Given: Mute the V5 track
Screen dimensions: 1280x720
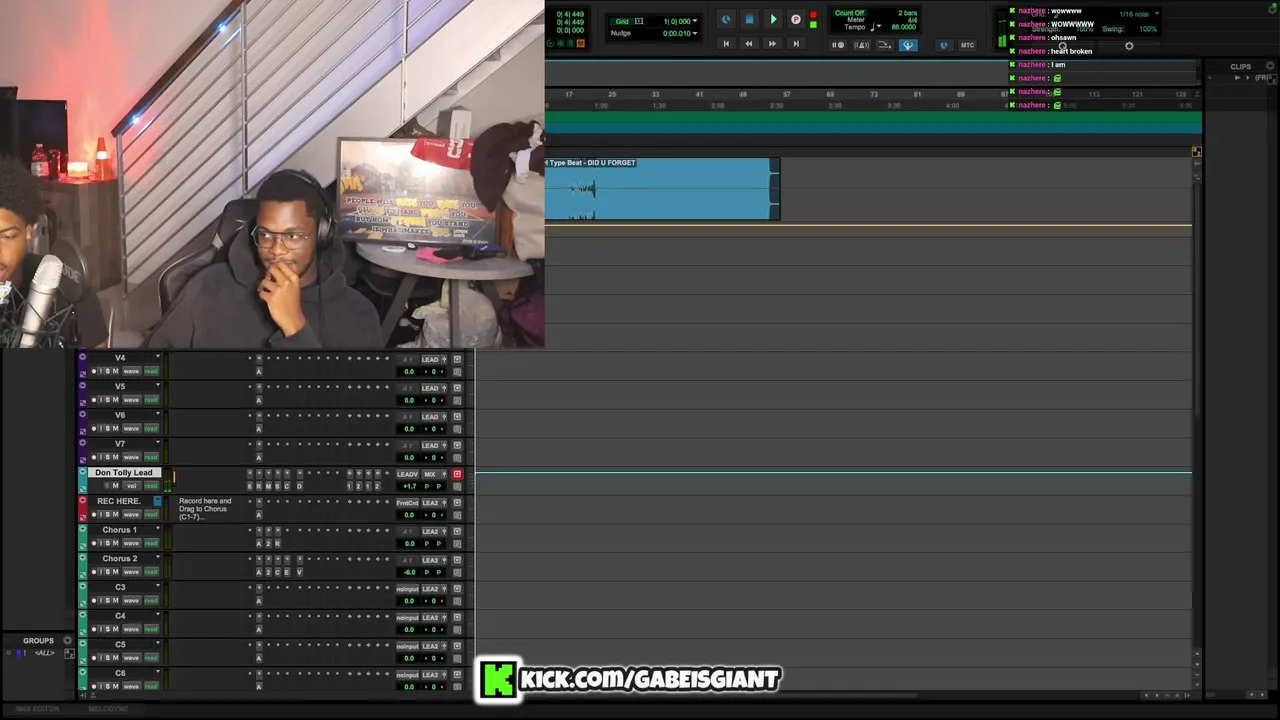Looking at the screenshot, I should 115,400.
